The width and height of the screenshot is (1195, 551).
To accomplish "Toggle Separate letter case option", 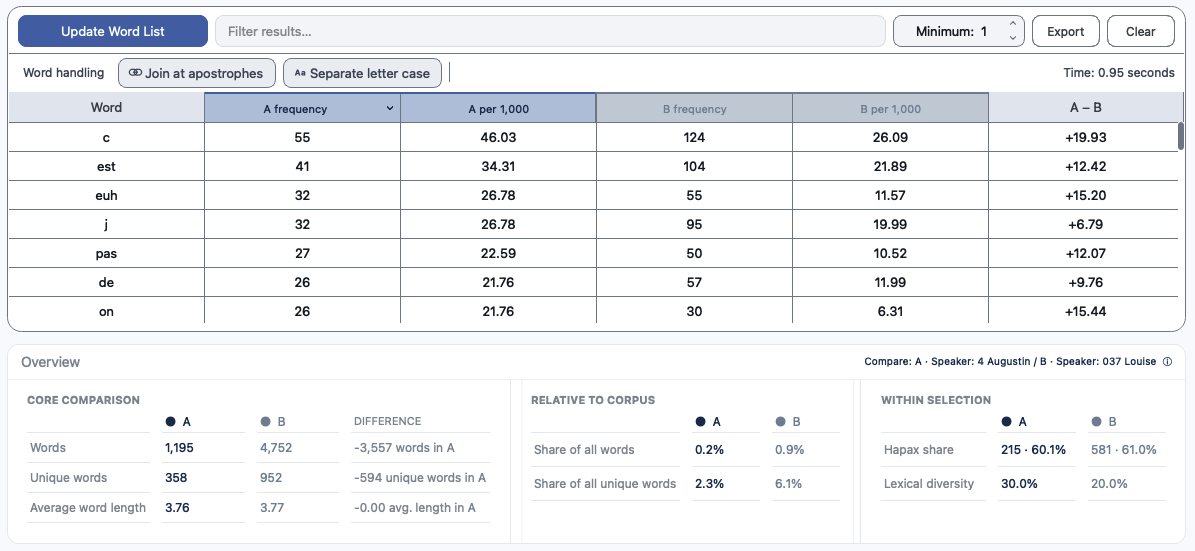I will pos(362,73).
